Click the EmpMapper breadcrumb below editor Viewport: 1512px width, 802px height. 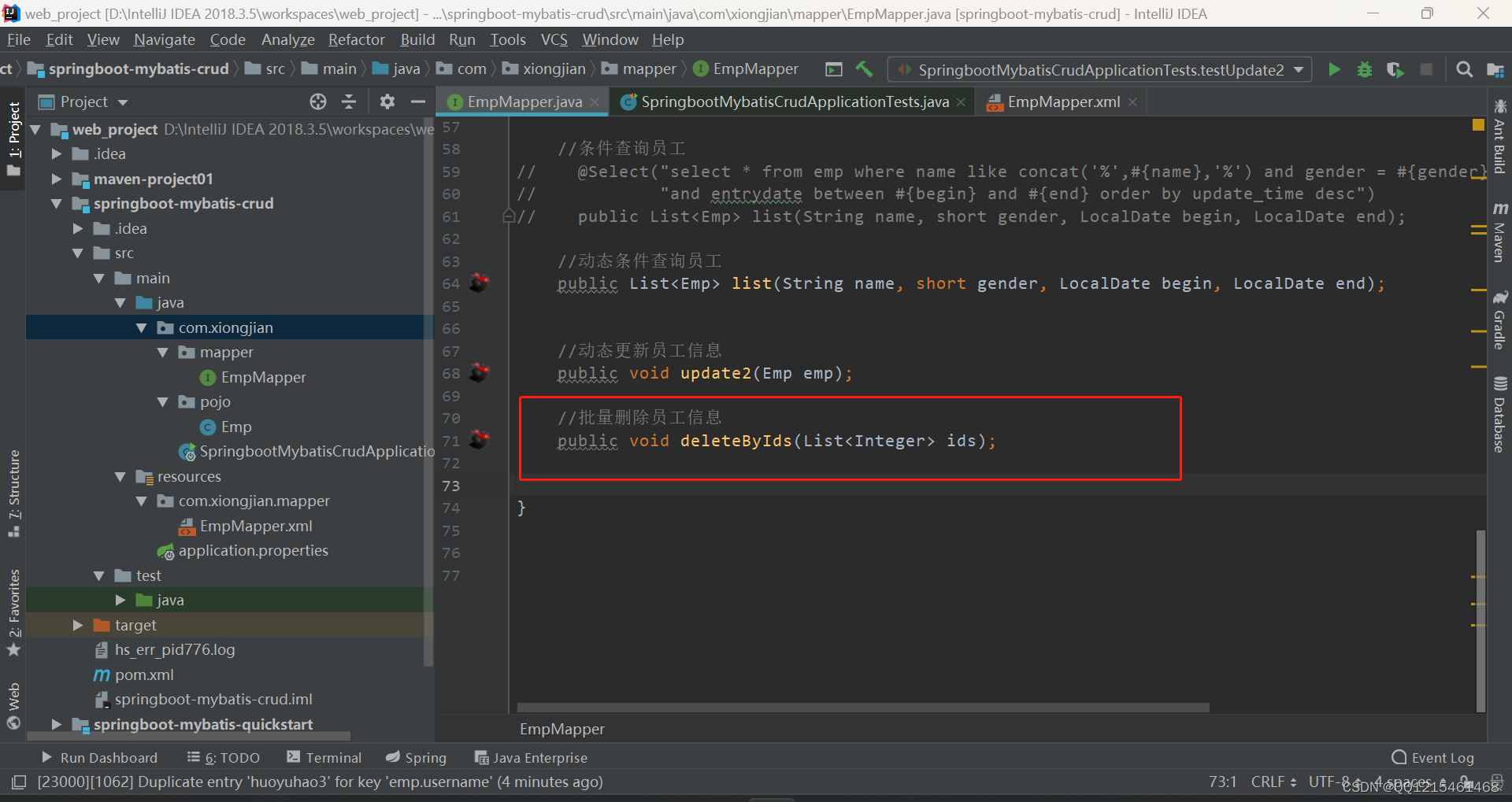tap(562, 729)
